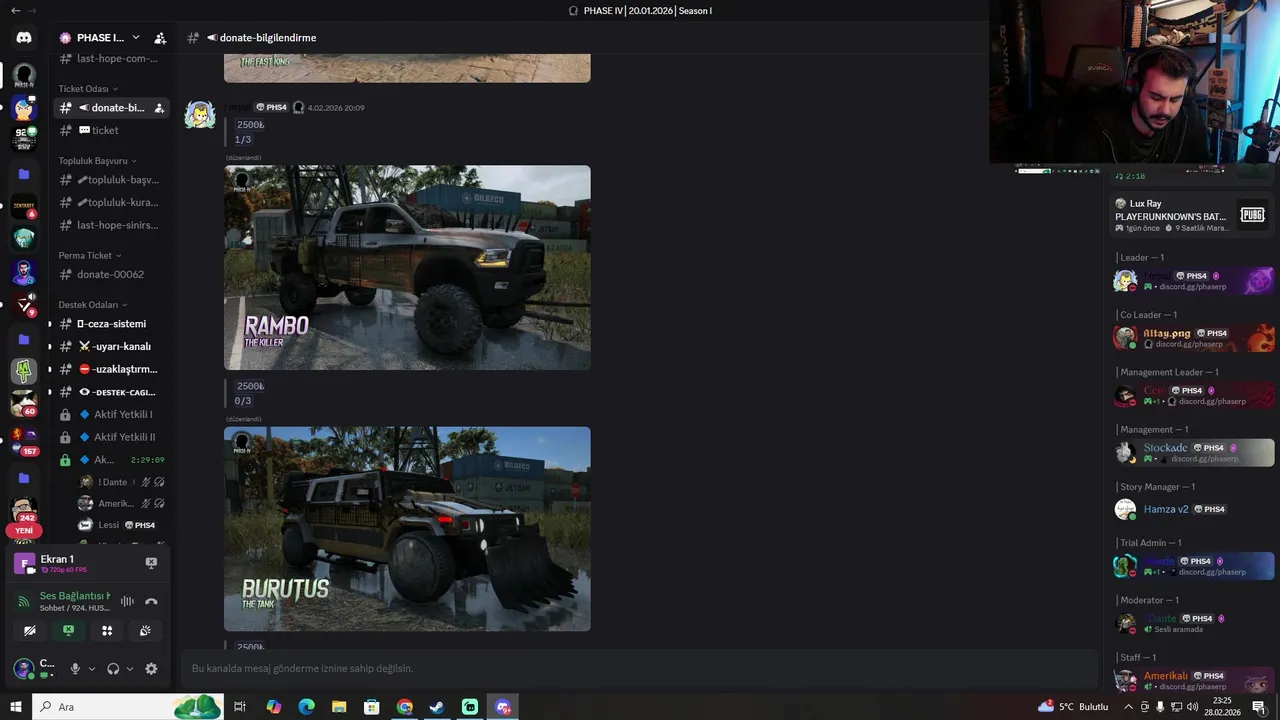Open Stockade member profile
The height and width of the screenshot is (720, 1280).
(1193, 452)
